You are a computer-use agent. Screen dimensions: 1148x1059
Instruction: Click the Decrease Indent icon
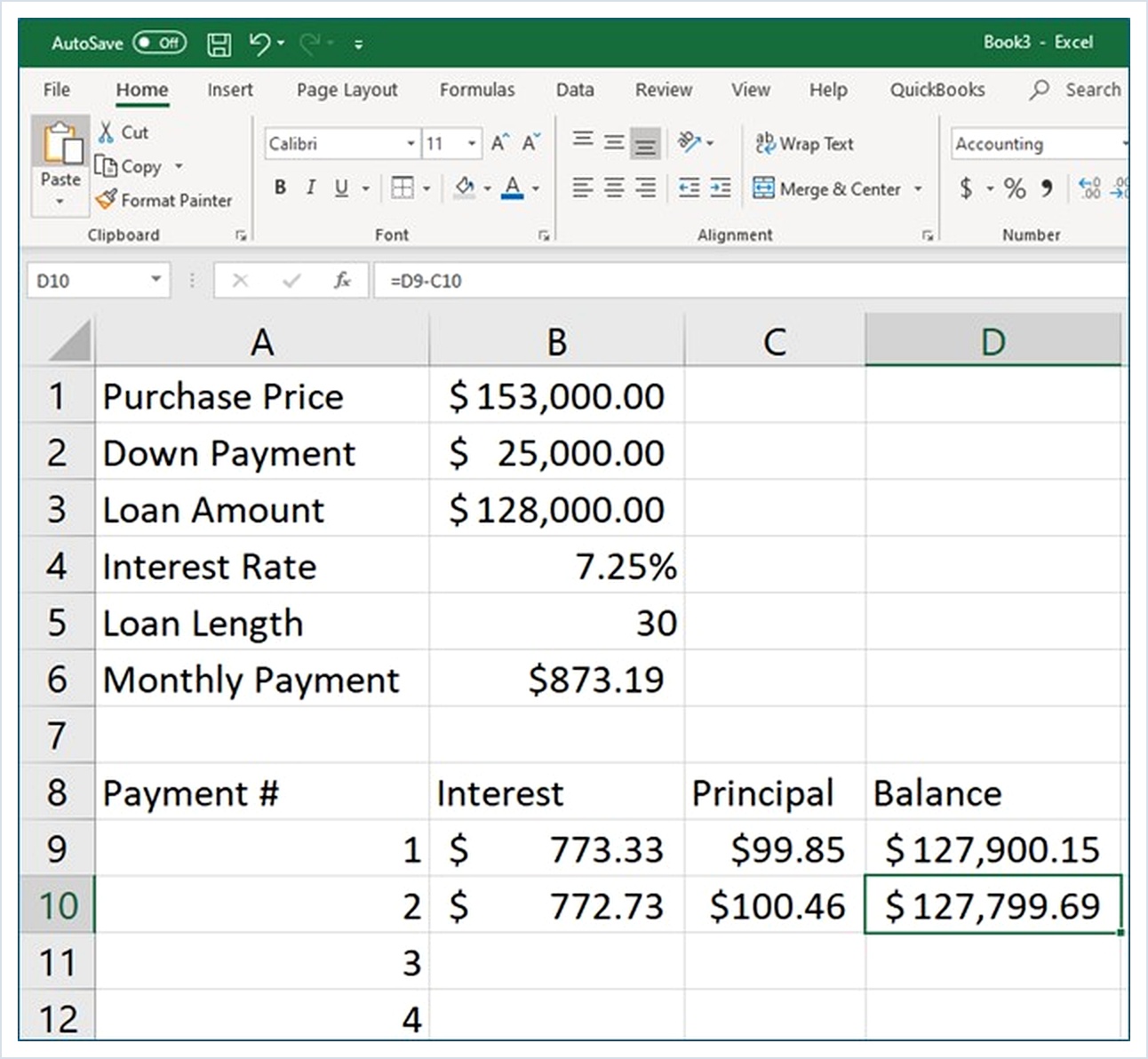689,187
